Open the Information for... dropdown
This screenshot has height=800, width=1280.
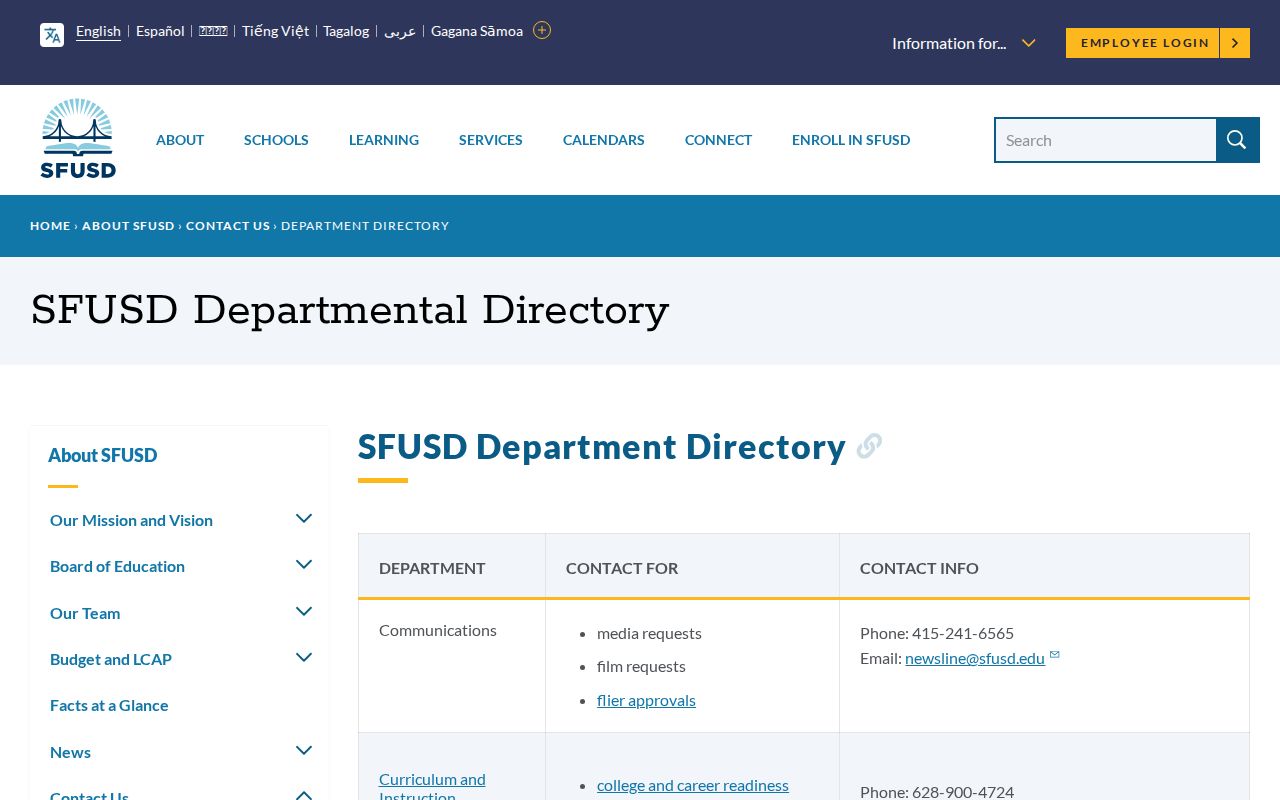(x=963, y=43)
